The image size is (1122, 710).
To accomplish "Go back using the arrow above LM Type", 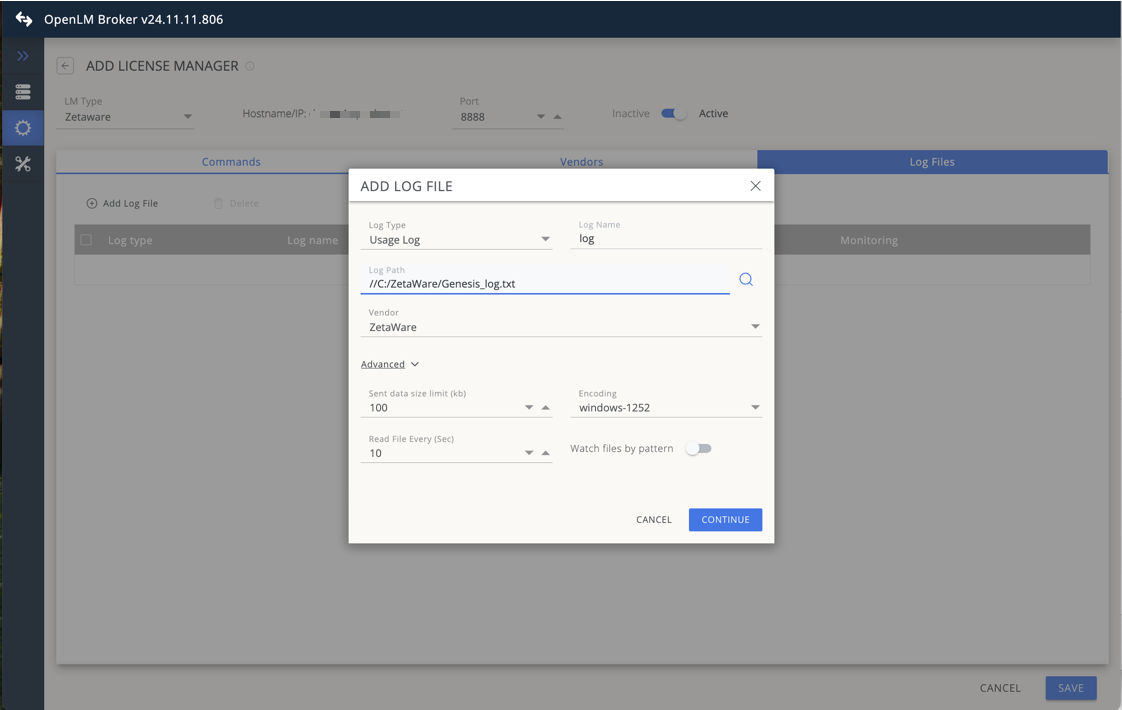I will pyautogui.click(x=64, y=65).
